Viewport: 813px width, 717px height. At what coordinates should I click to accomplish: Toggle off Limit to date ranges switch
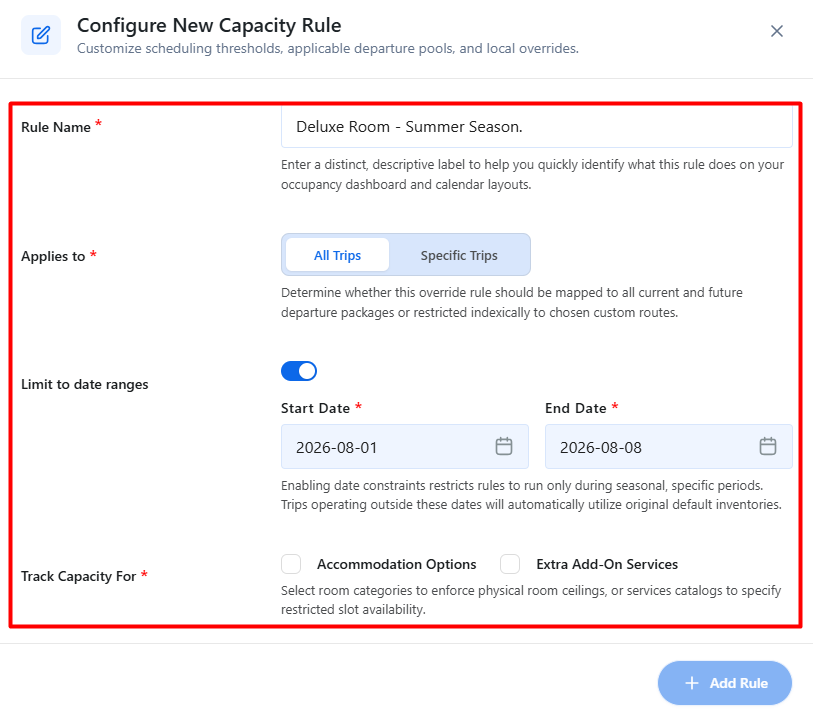[299, 371]
